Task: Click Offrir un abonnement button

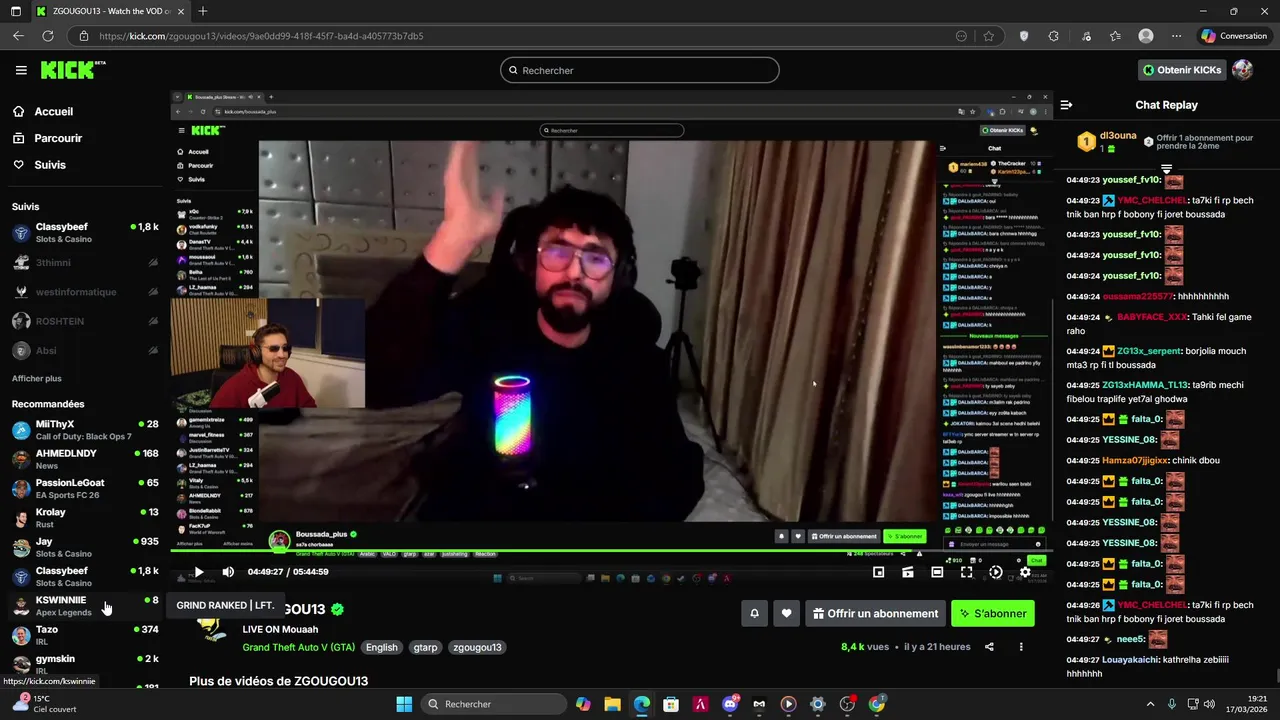Action: 875,614
